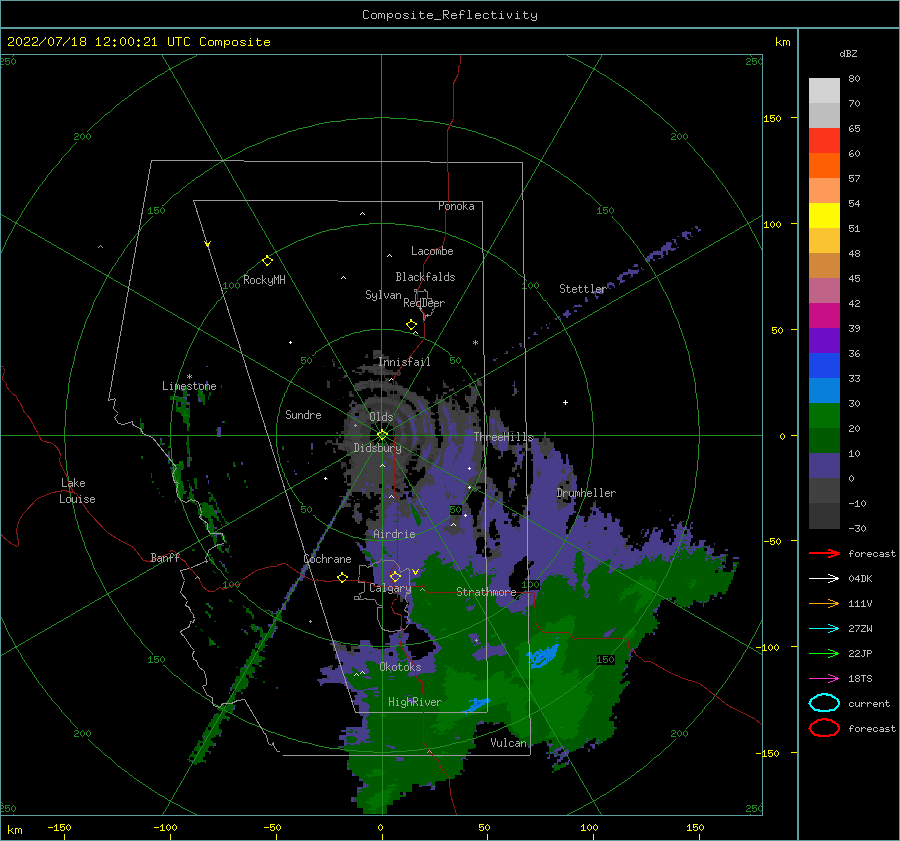The height and width of the screenshot is (841, 900).
Task: Select the Lacombe label
Action: [432, 251]
